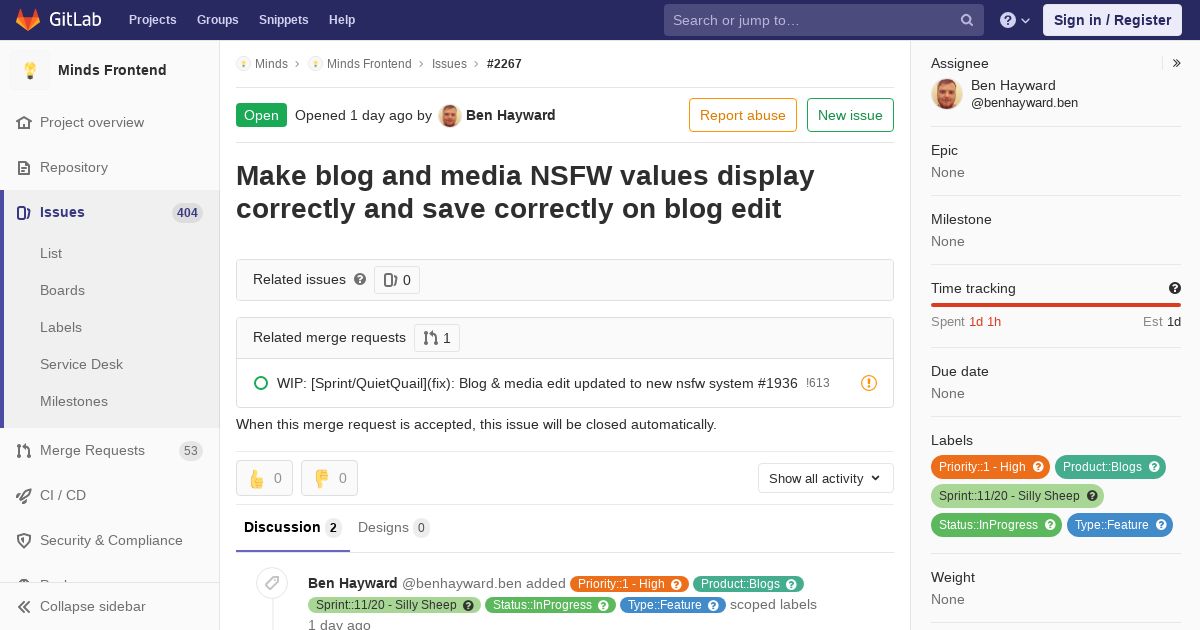This screenshot has height=630, width=1200.
Task: Click the search magnifier icon
Action: 967,20
